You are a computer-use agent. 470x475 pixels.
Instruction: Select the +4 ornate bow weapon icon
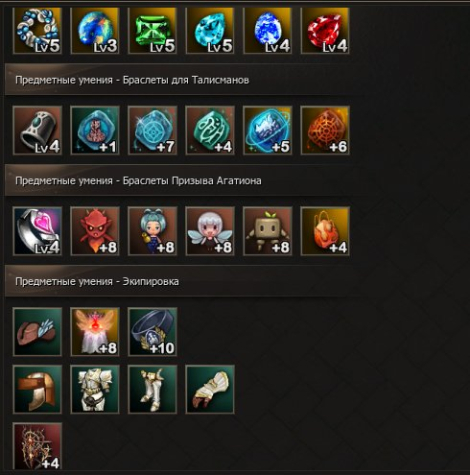coord(37,447)
